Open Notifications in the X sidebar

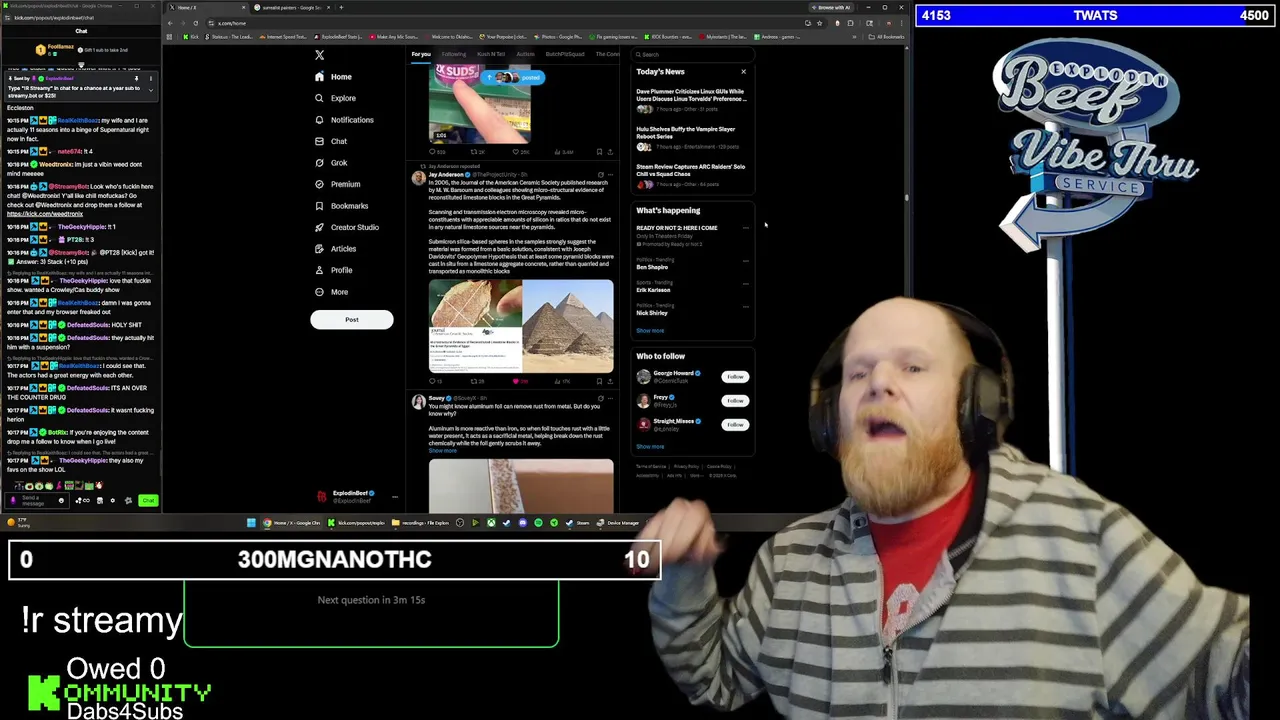point(344,120)
